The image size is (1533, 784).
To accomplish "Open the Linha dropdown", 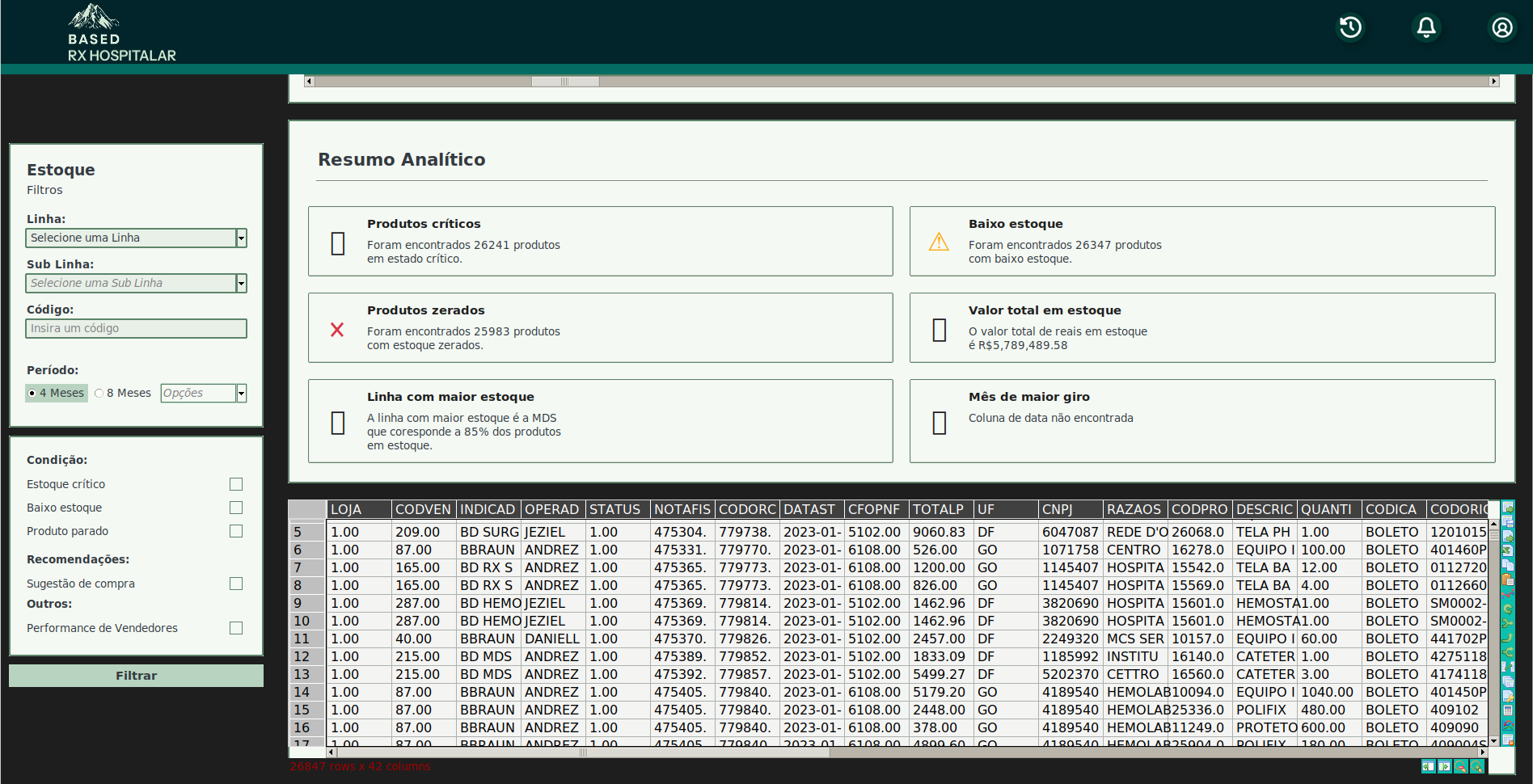I will pos(241,238).
